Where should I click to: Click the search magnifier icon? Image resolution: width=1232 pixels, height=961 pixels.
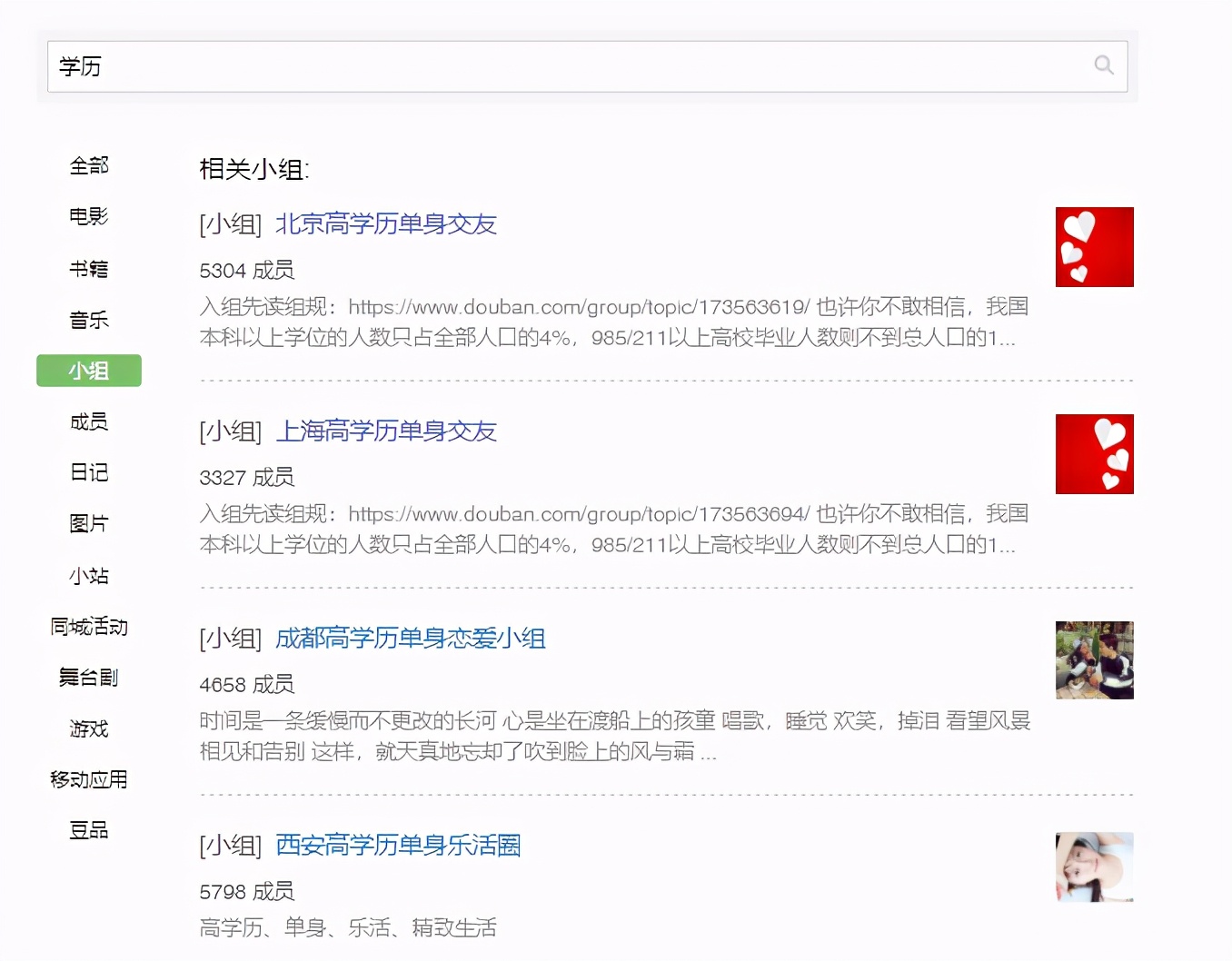(x=1104, y=65)
